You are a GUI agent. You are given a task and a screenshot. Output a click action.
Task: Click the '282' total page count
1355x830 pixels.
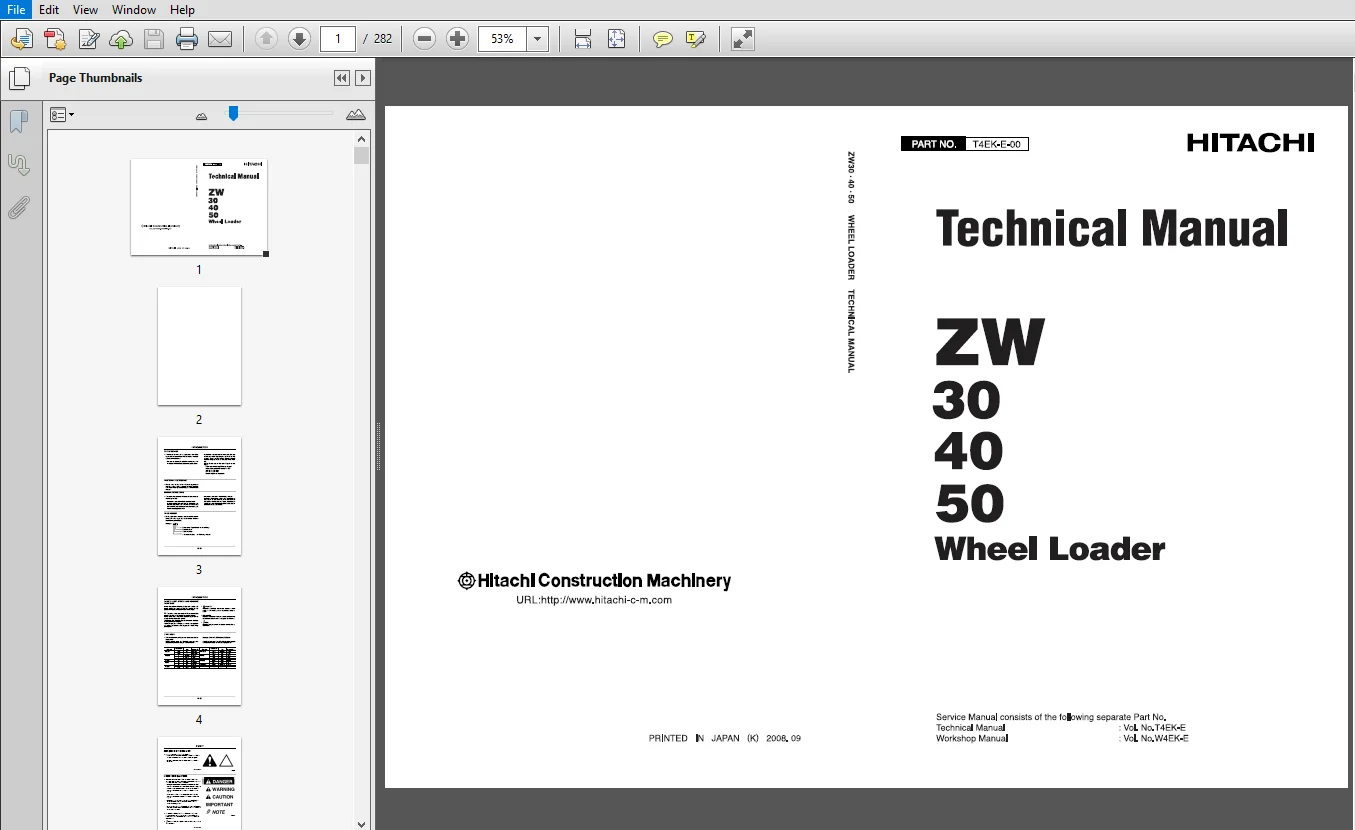pyautogui.click(x=383, y=39)
